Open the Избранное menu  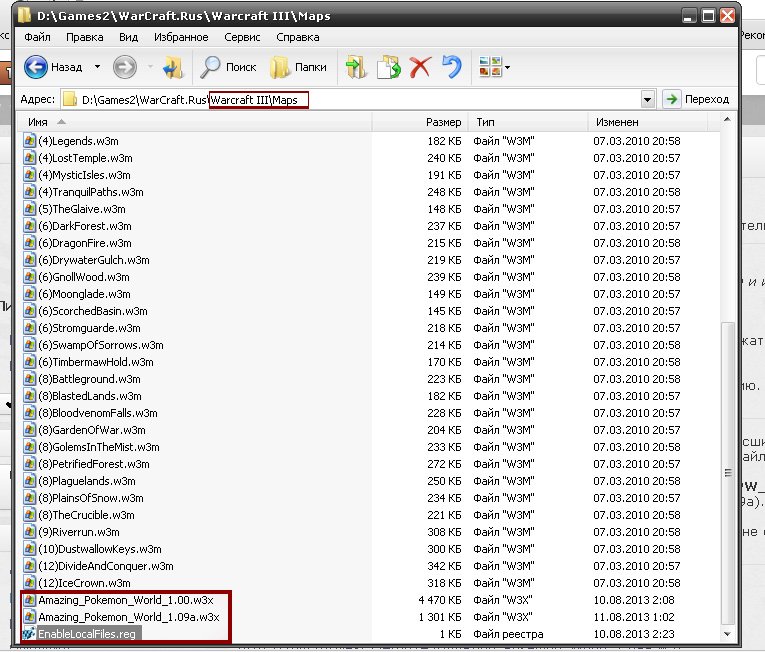pyautogui.click(x=181, y=37)
